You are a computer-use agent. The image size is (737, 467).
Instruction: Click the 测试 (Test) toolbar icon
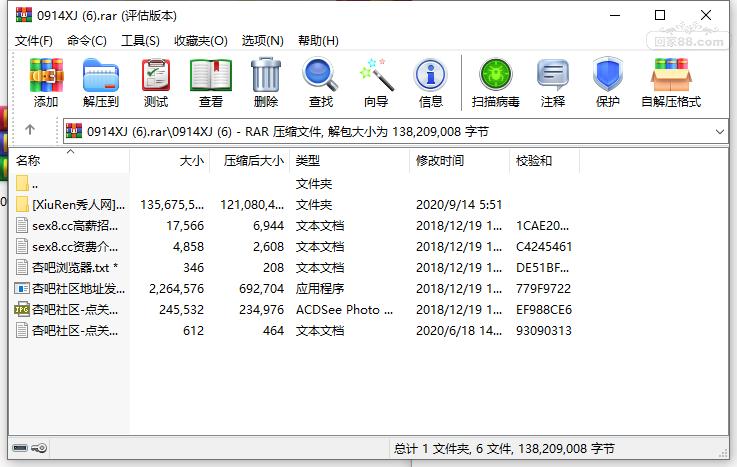[156, 75]
